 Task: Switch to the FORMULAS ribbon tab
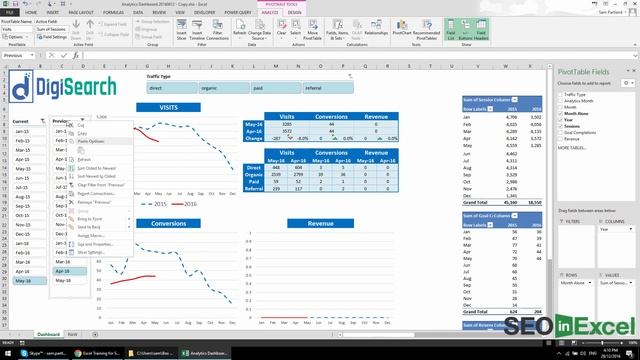(x=113, y=13)
